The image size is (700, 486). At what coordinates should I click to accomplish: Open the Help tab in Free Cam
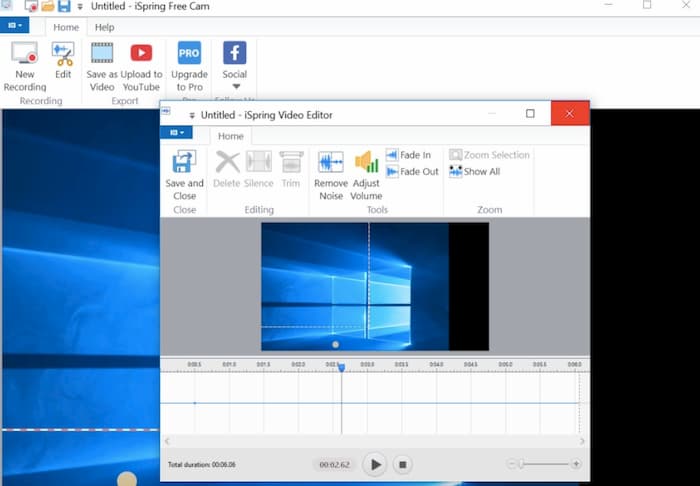pyautogui.click(x=104, y=27)
